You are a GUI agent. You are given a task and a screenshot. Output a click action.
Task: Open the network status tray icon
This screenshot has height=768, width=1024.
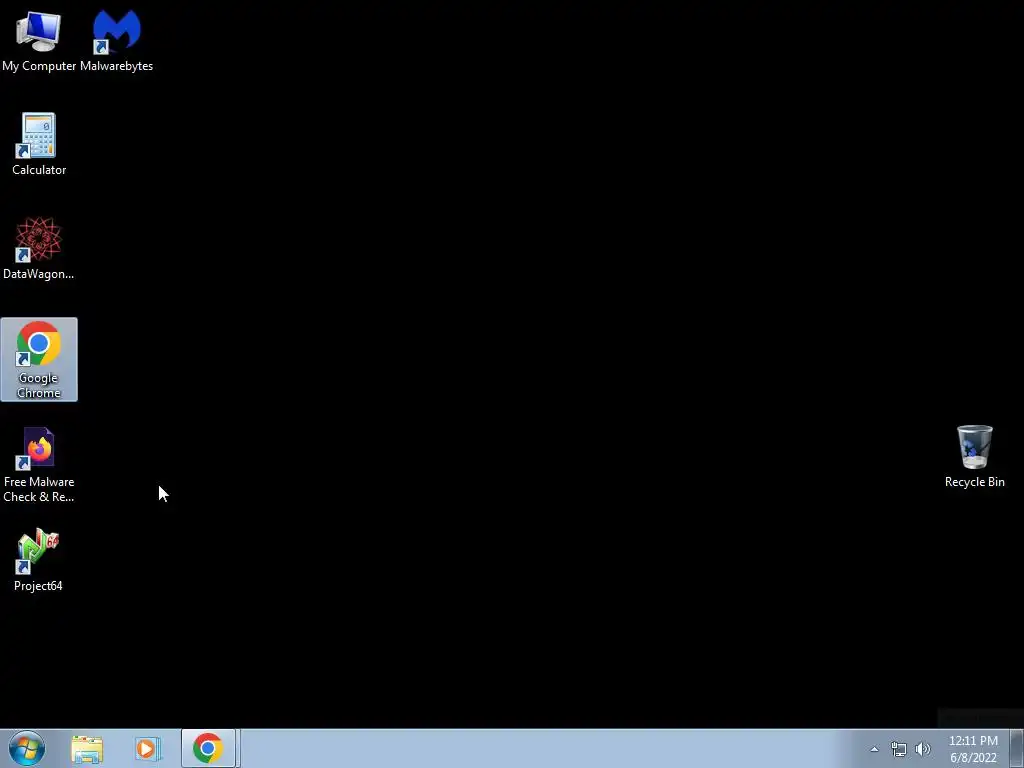pyautogui.click(x=899, y=749)
